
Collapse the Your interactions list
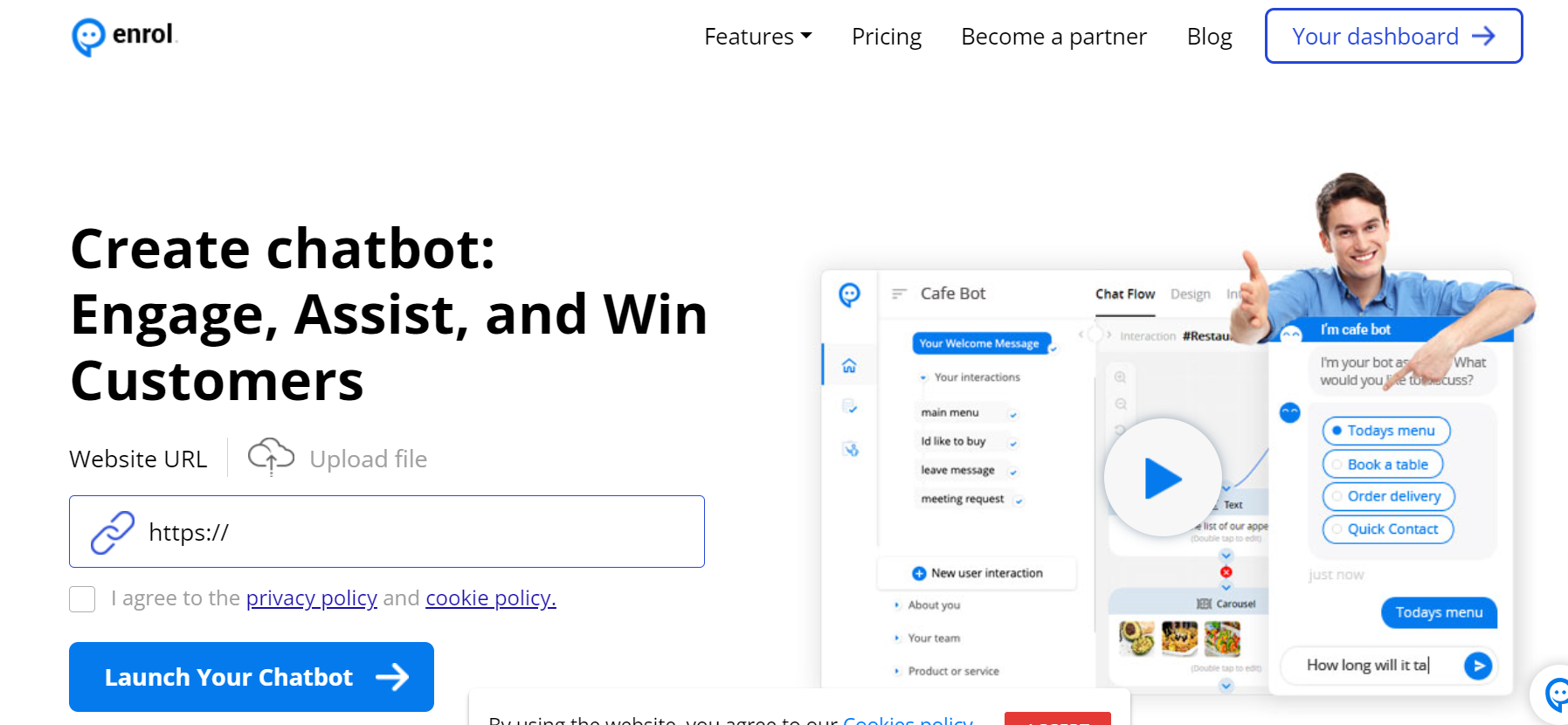coord(923,377)
